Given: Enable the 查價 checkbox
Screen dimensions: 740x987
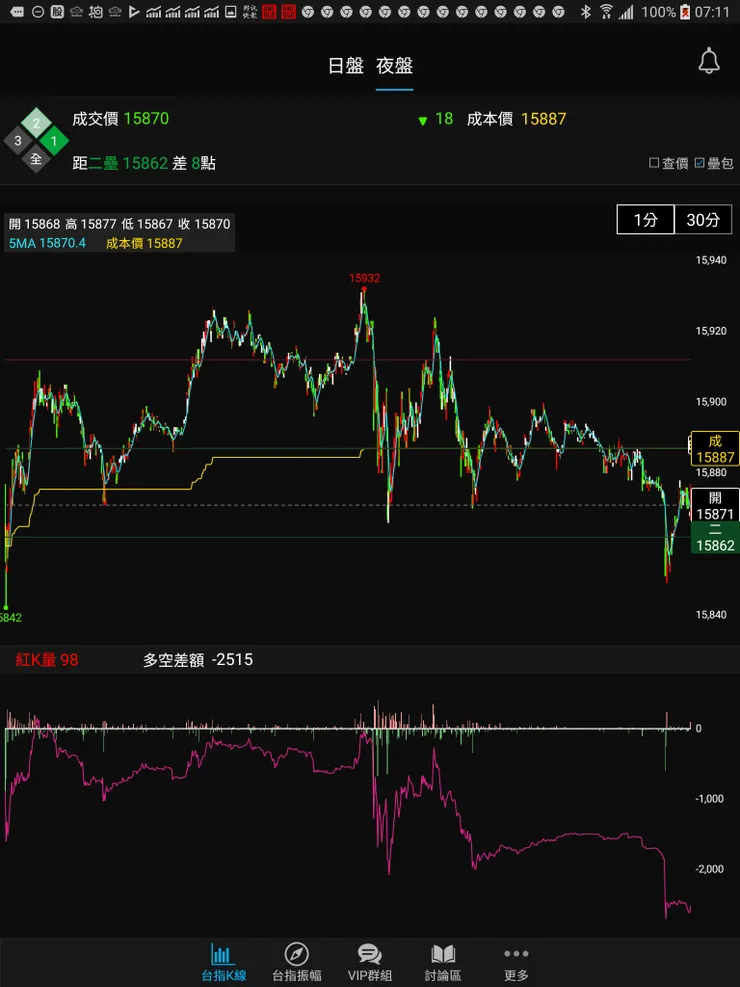Looking at the screenshot, I should tap(654, 163).
